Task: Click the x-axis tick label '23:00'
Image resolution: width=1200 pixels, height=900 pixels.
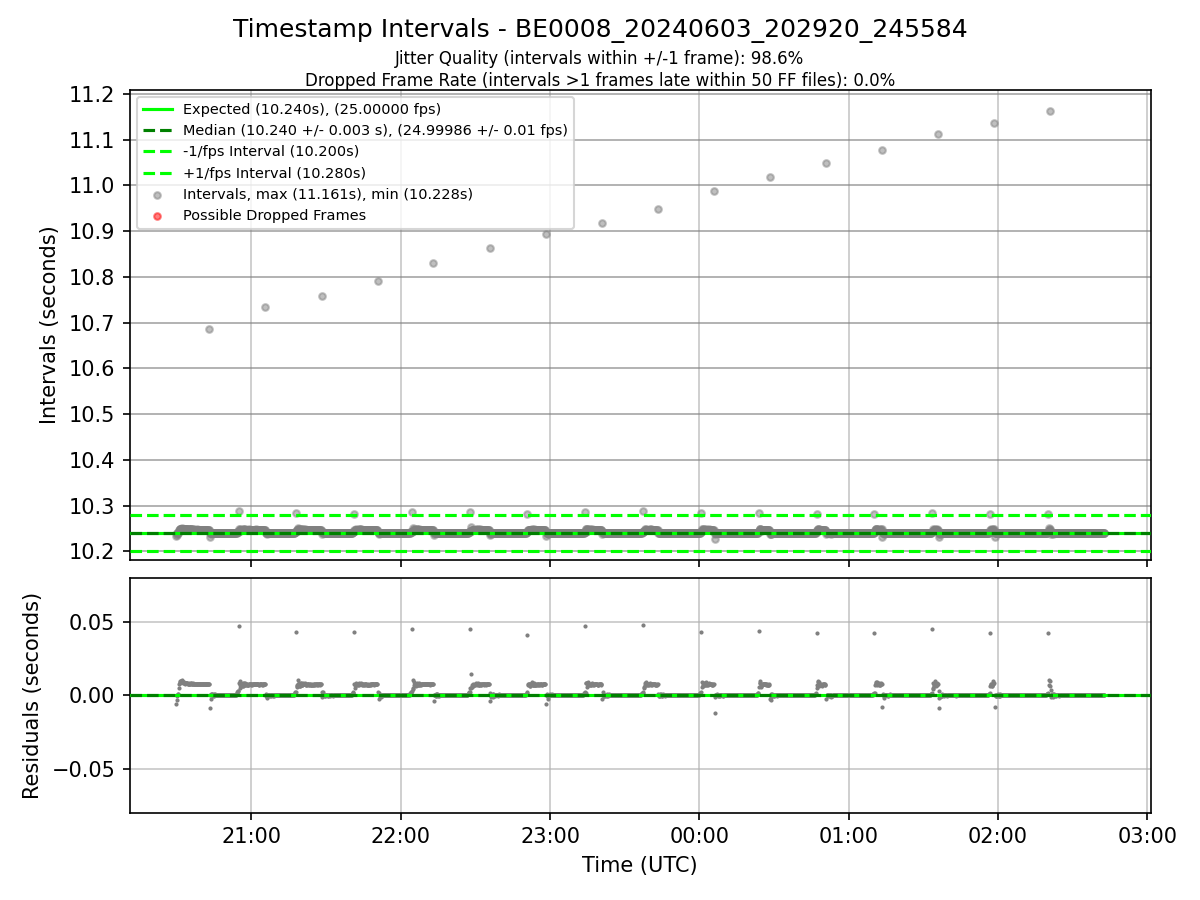Action: click(550, 834)
